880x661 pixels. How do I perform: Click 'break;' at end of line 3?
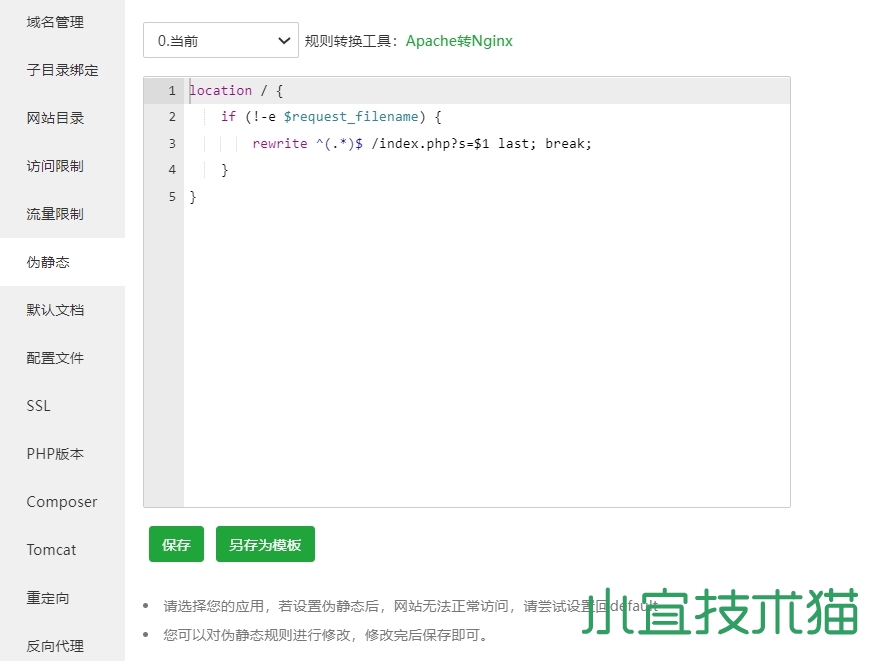coord(568,144)
